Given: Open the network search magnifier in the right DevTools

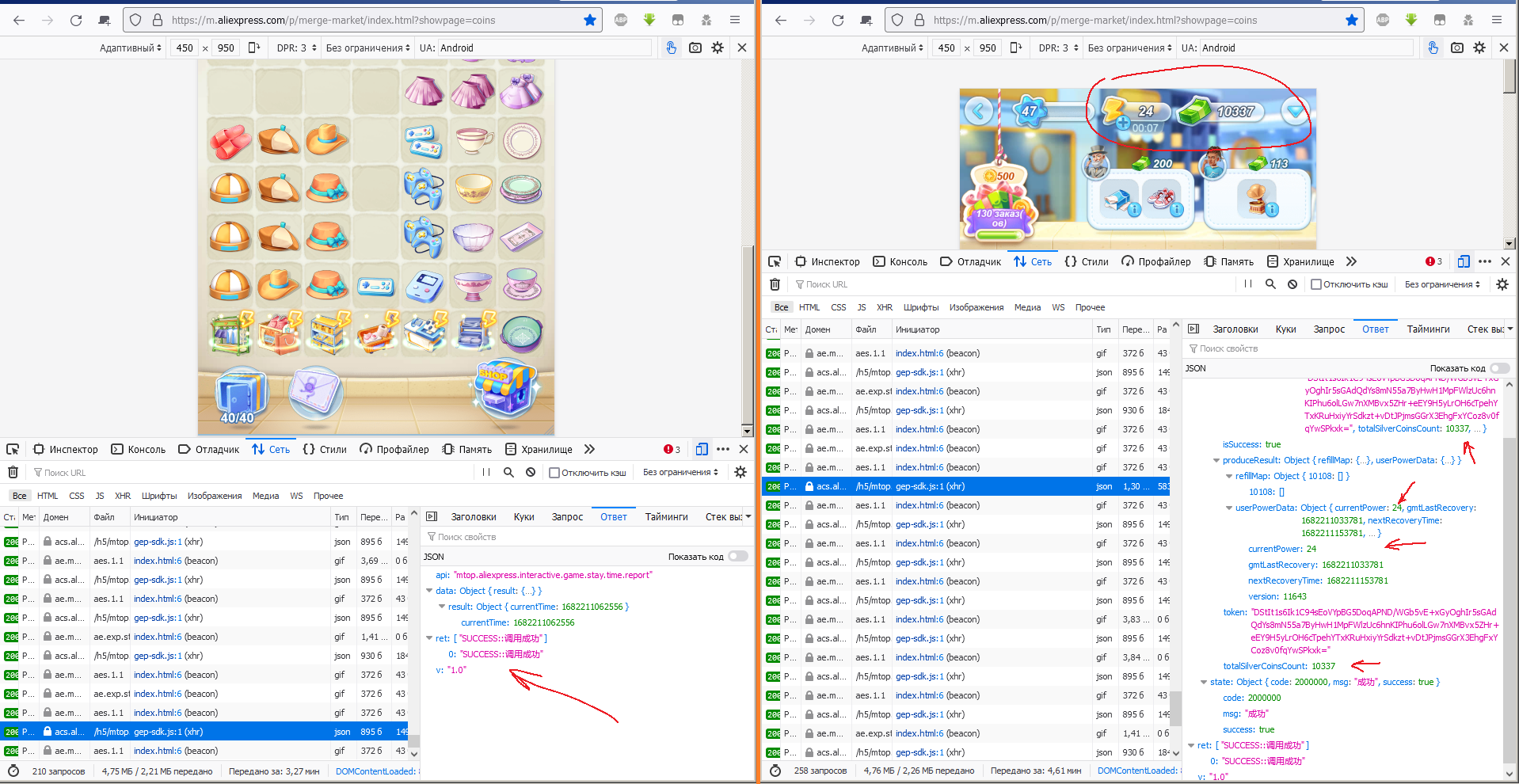Looking at the screenshot, I should [x=1270, y=284].
